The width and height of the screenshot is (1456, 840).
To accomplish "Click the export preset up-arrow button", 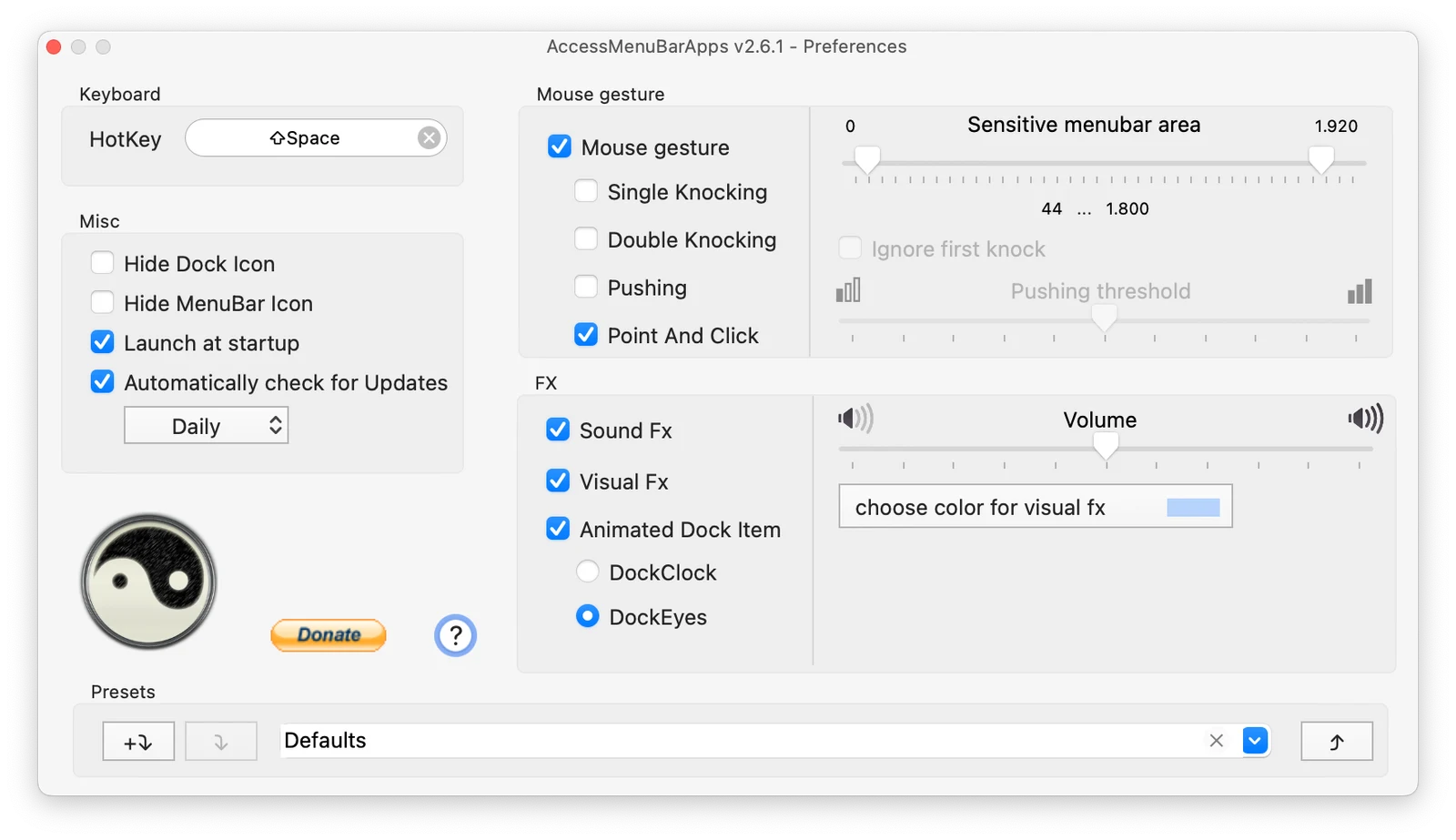I will [x=1337, y=742].
